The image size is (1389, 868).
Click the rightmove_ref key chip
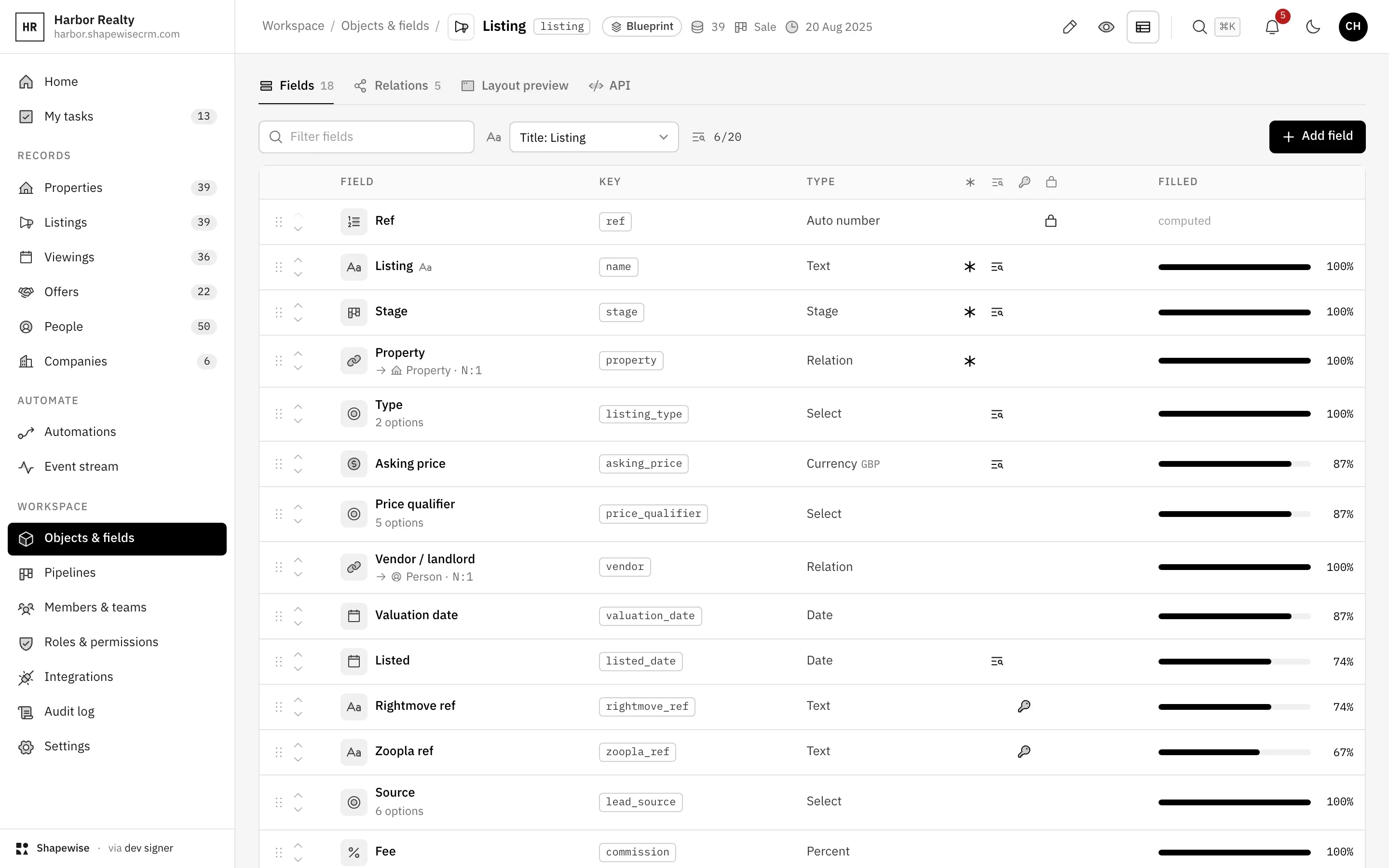click(x=647, y=706)
